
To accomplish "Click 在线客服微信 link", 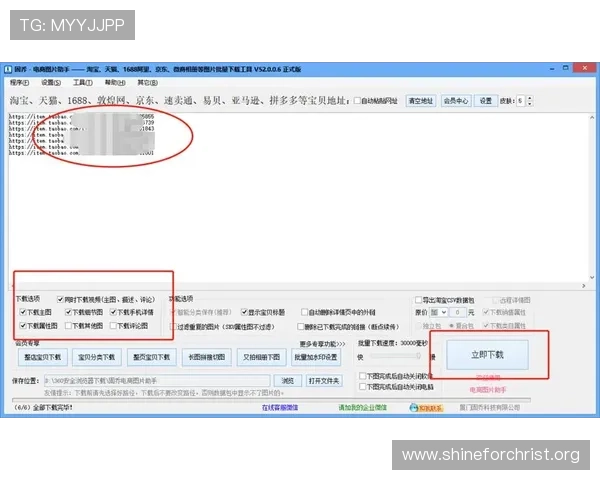I will [x=280, y=408].
